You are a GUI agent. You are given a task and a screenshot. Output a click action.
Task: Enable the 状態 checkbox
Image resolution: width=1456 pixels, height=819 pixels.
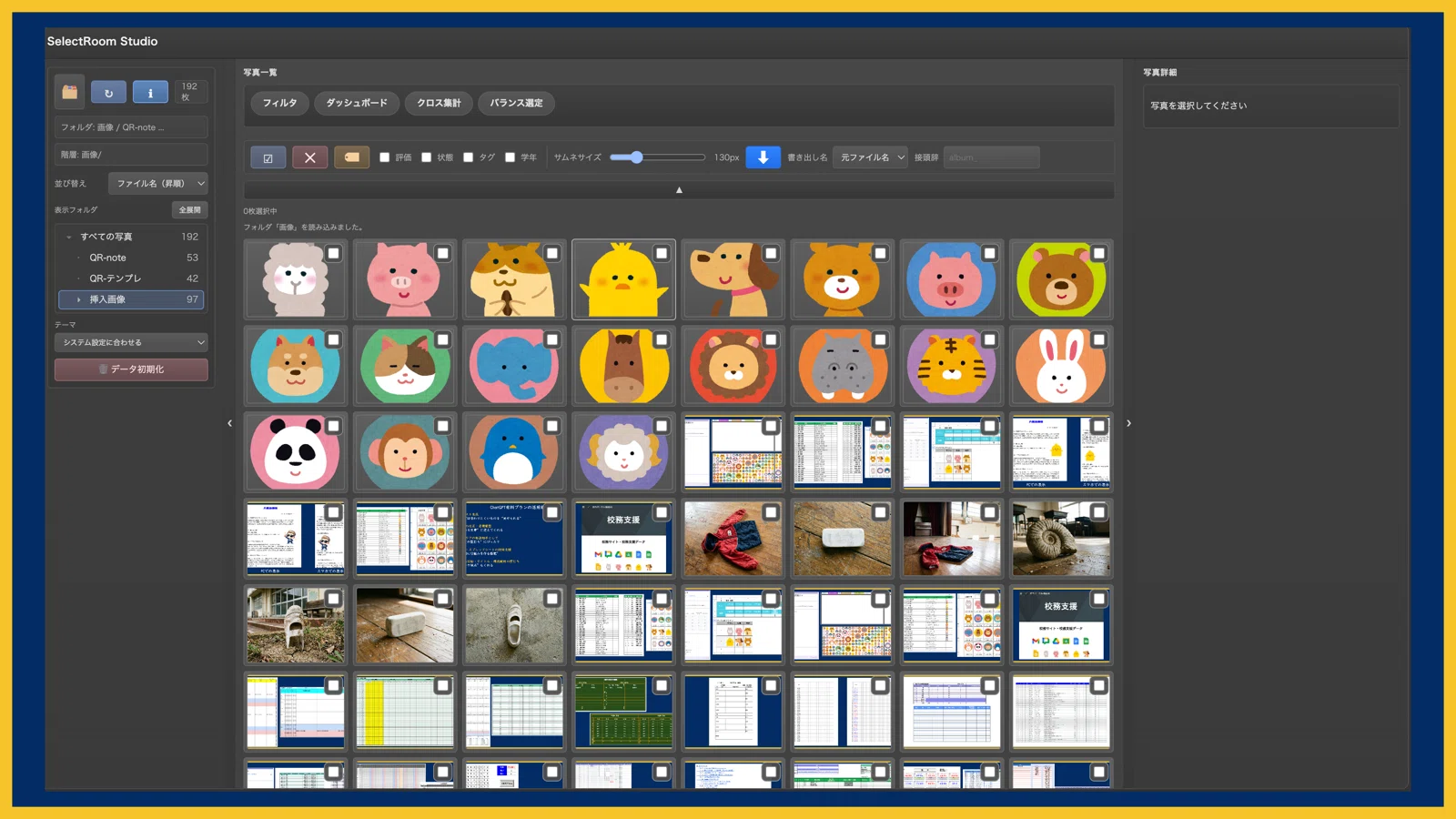click(426, 157)
